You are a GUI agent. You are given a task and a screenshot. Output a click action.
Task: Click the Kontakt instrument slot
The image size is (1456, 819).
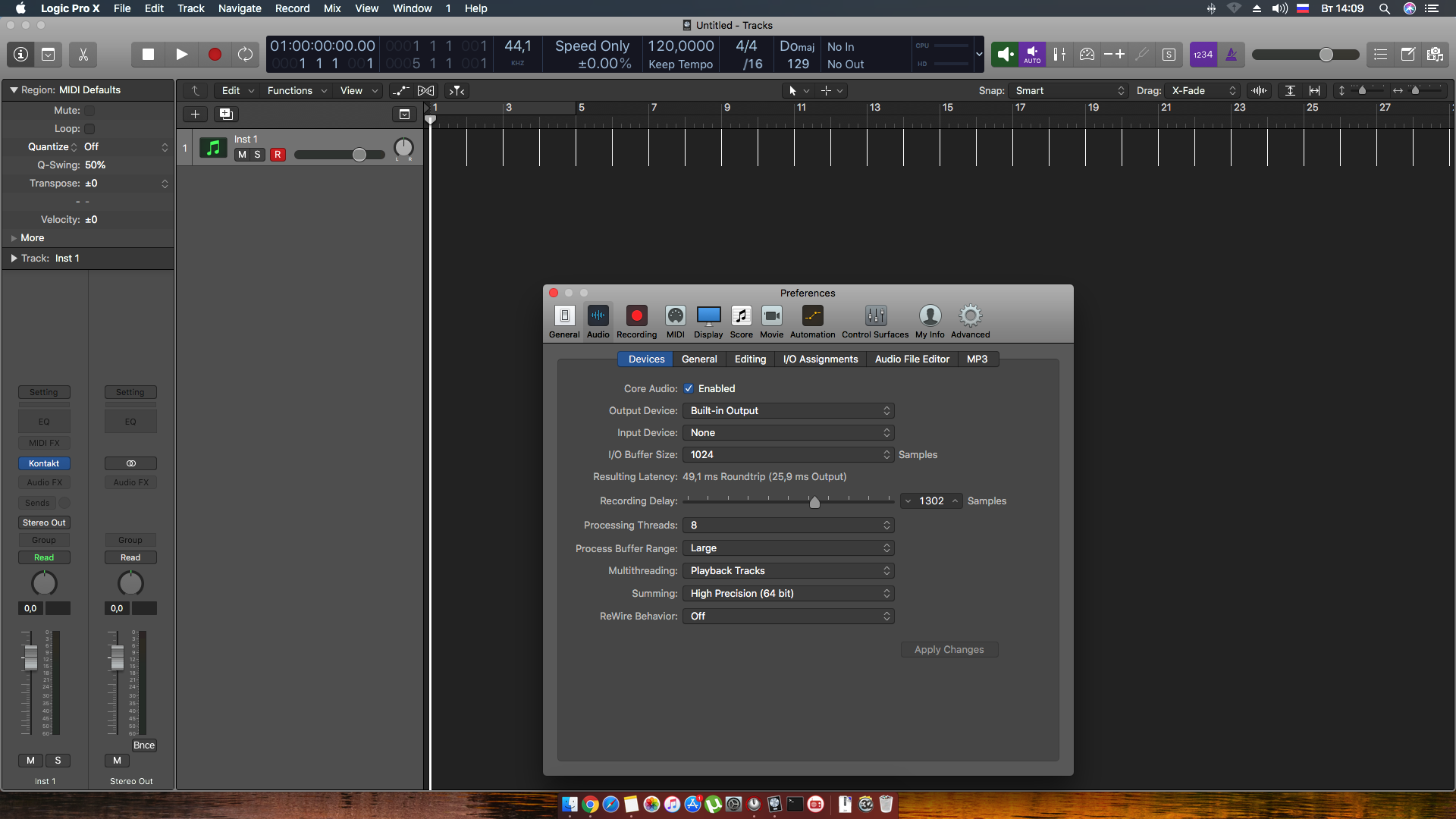point(44,463)
